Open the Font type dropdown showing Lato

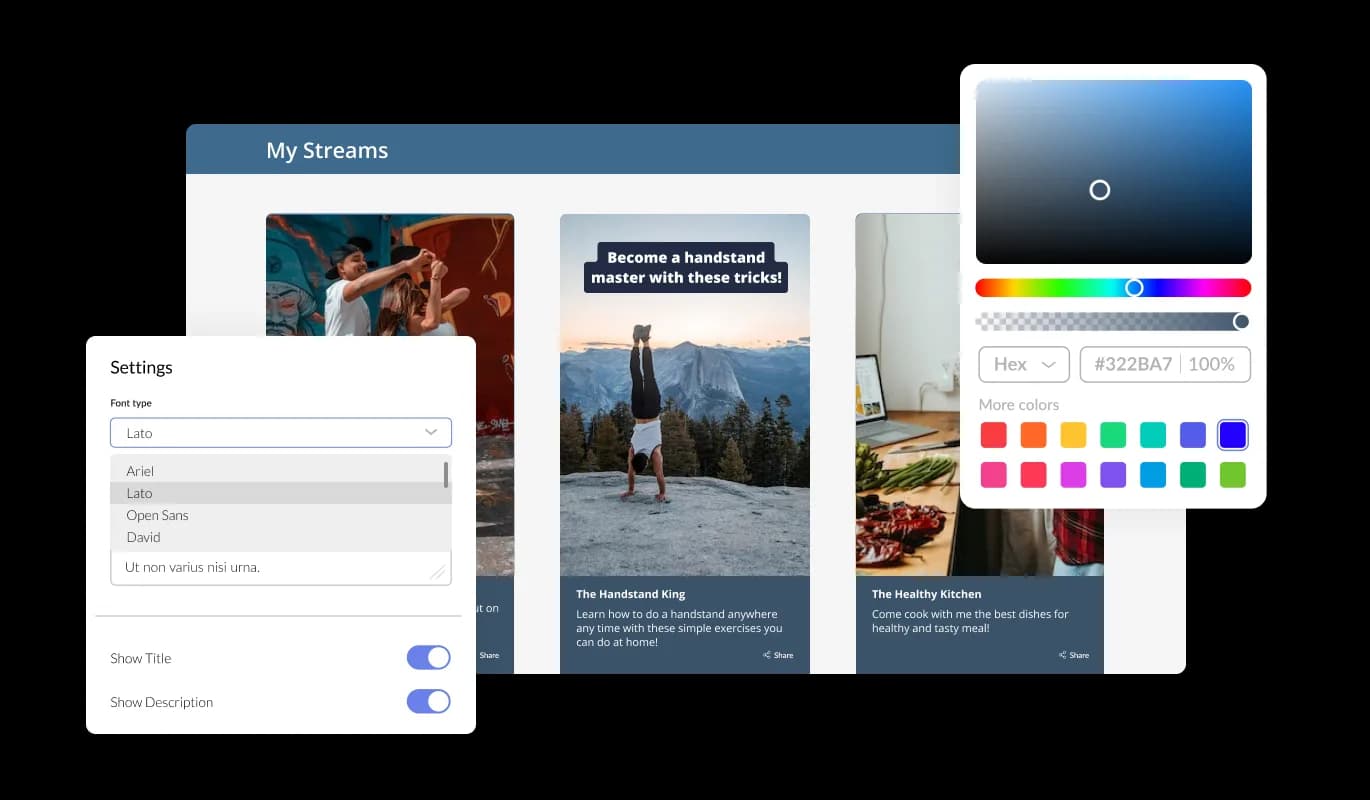281,432
